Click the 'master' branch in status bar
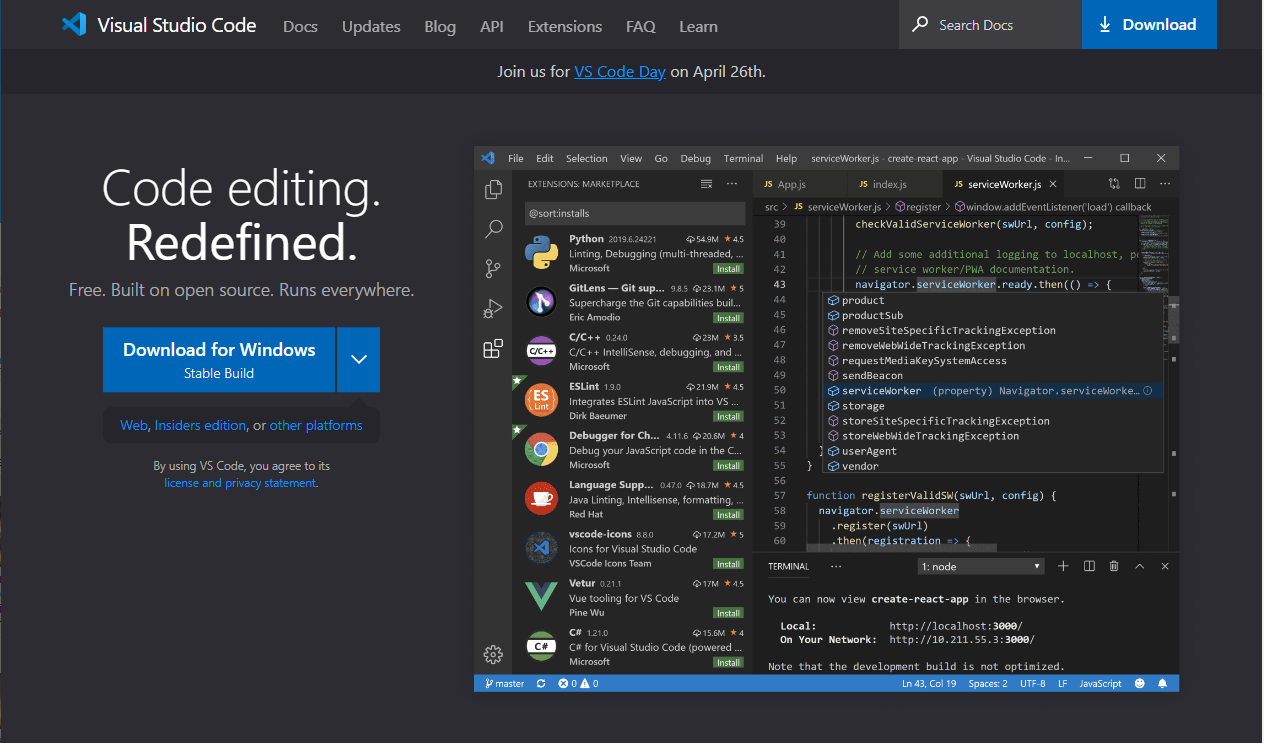Viewport: 1264px width, 743px height. pyautogui.click(x=505, y=684)
